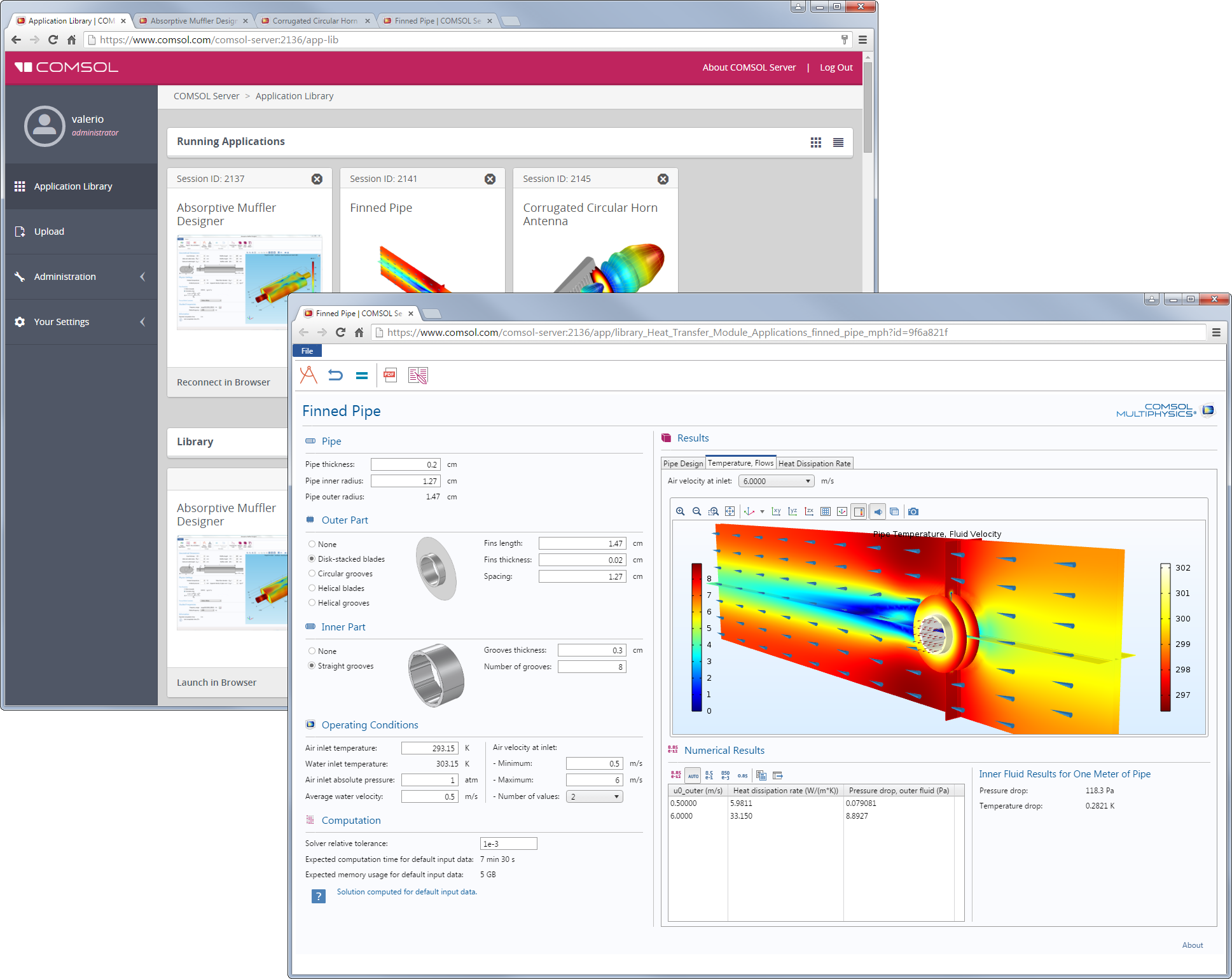Screen dimensions: 1232x979
Task: Click Log Out link
Action: click(x=836, y=67)
